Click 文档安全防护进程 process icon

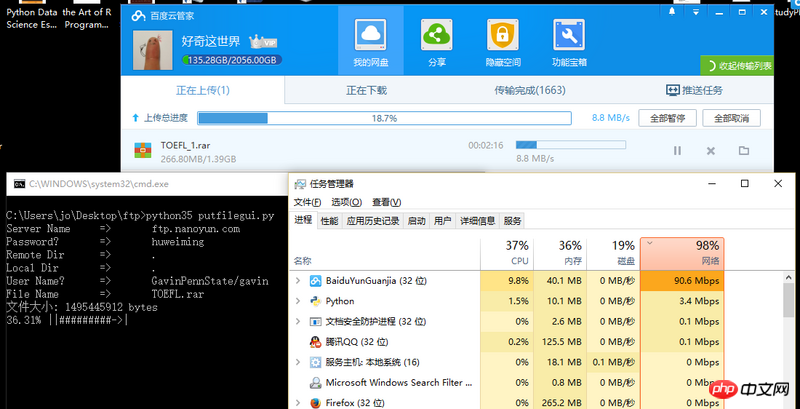pyautogui.click(x=316, y=321)
